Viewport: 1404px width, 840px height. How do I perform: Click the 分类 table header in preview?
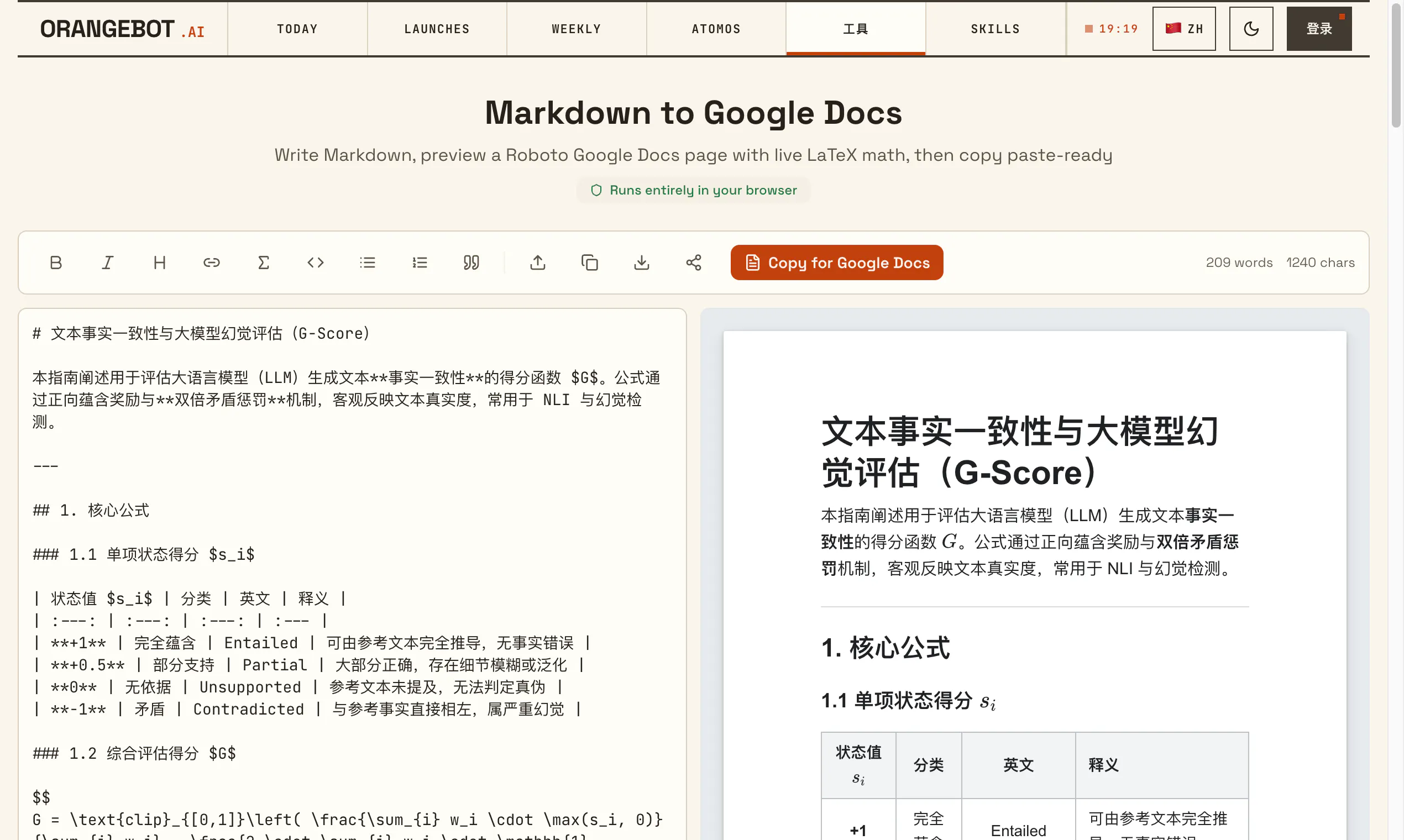[x=929, y=765]
